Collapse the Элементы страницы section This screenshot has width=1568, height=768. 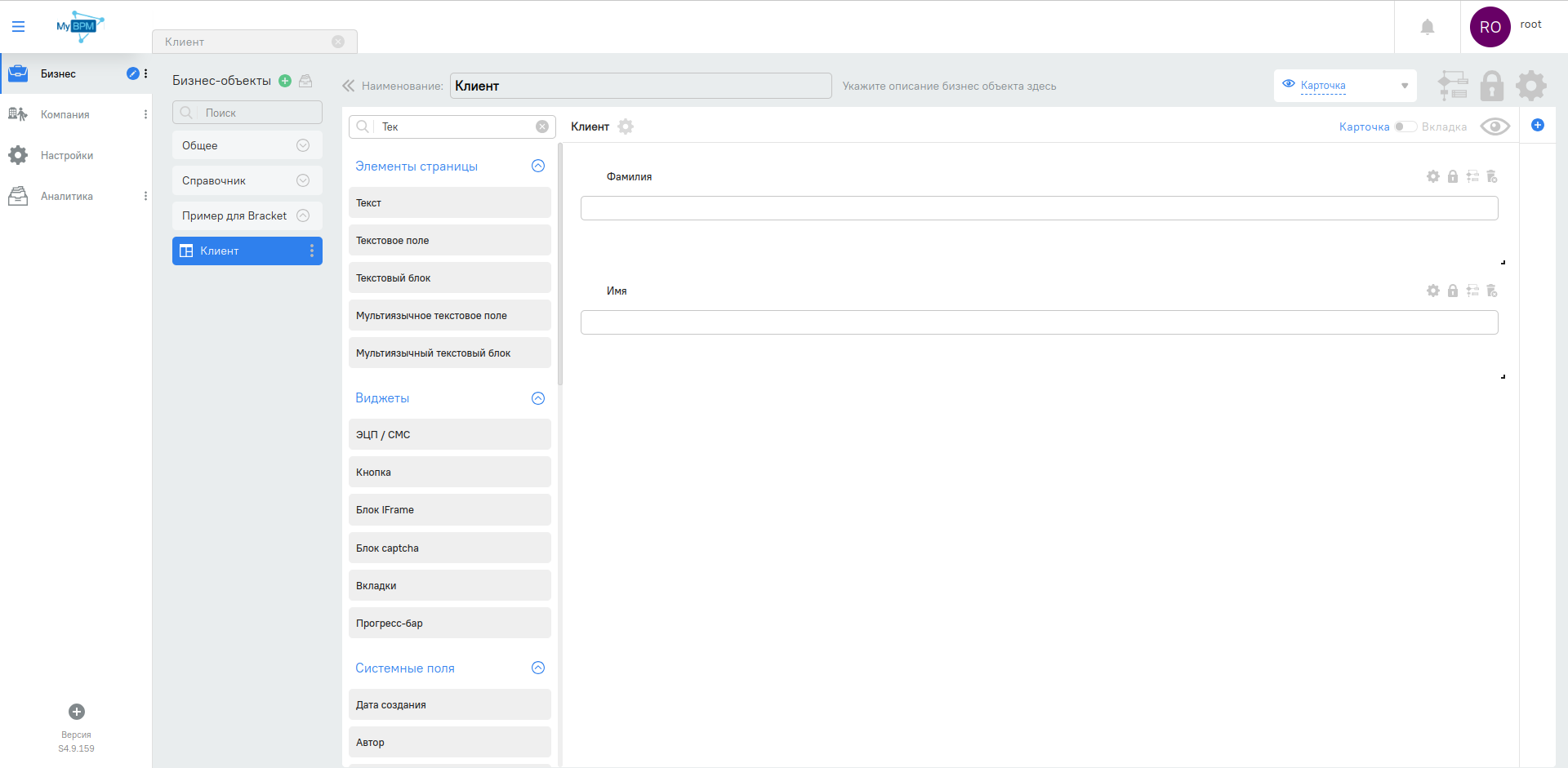537,166
